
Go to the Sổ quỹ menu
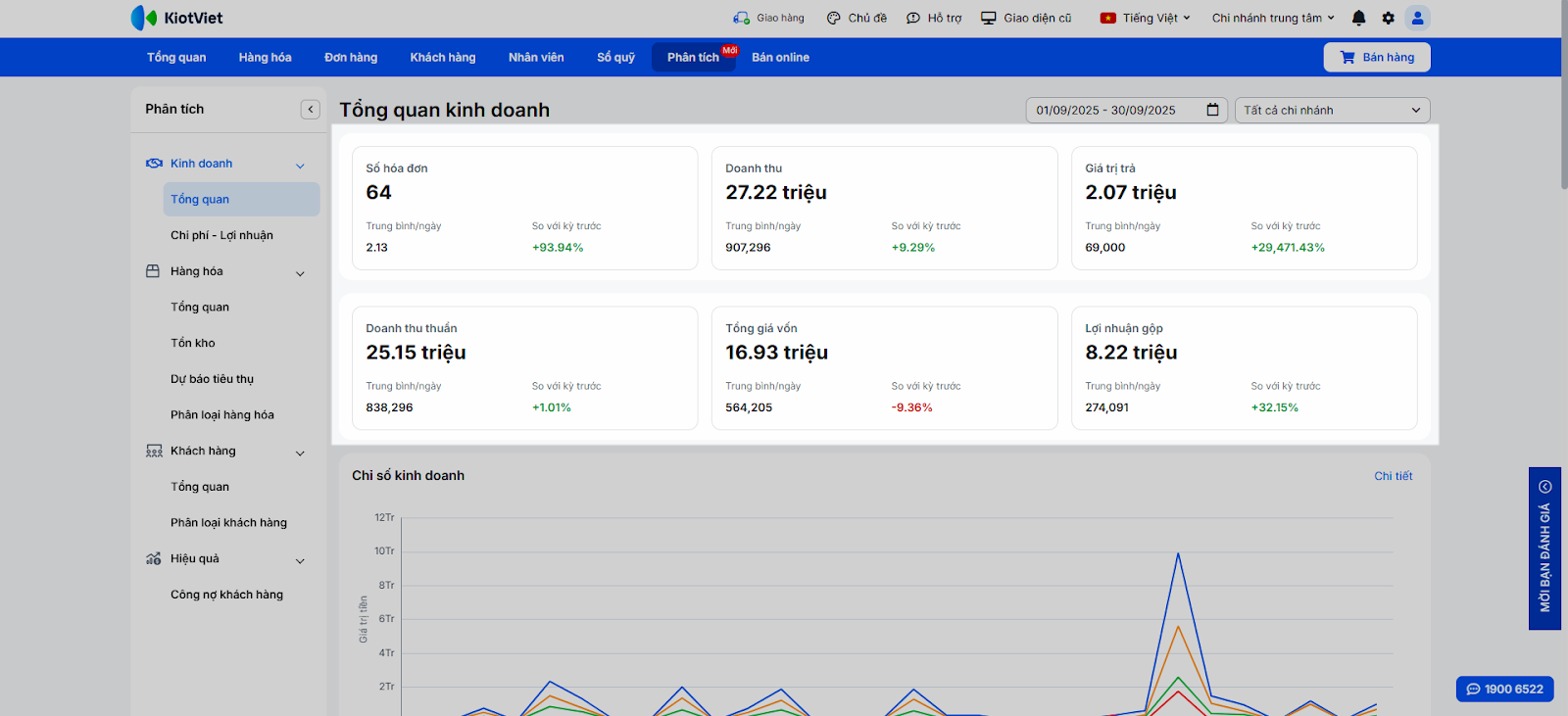coord(615,58)
